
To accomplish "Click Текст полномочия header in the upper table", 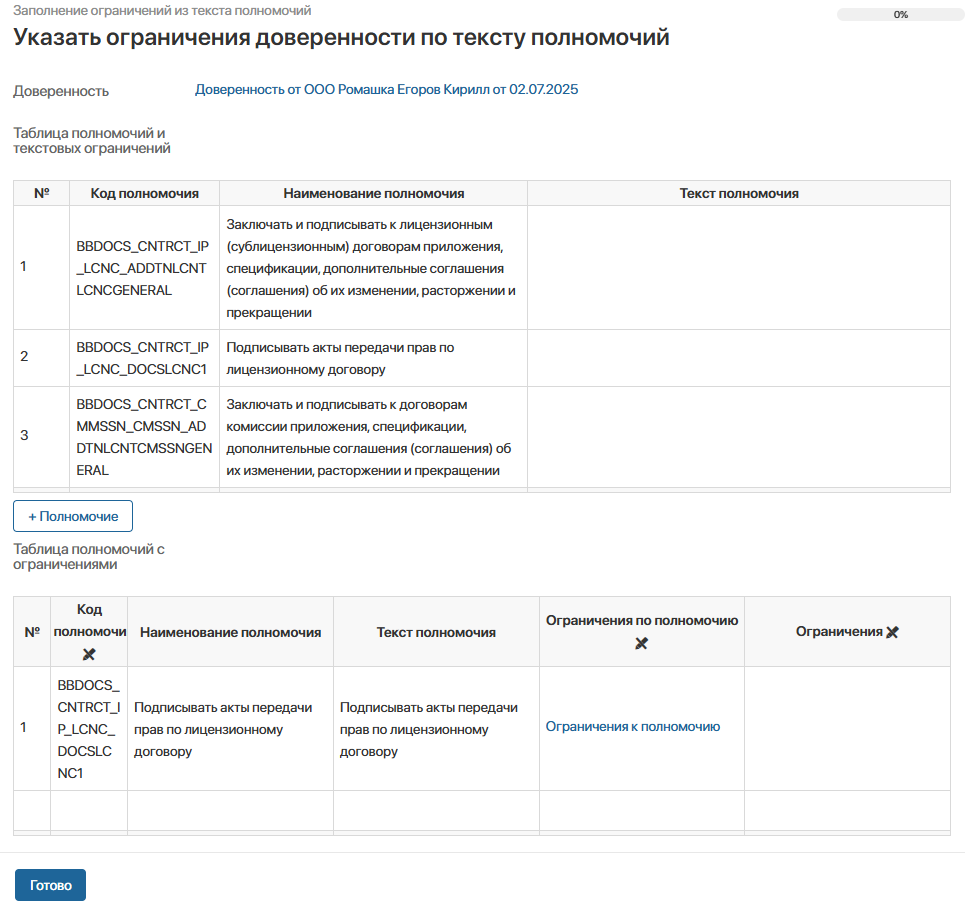I will click(738, 193).
